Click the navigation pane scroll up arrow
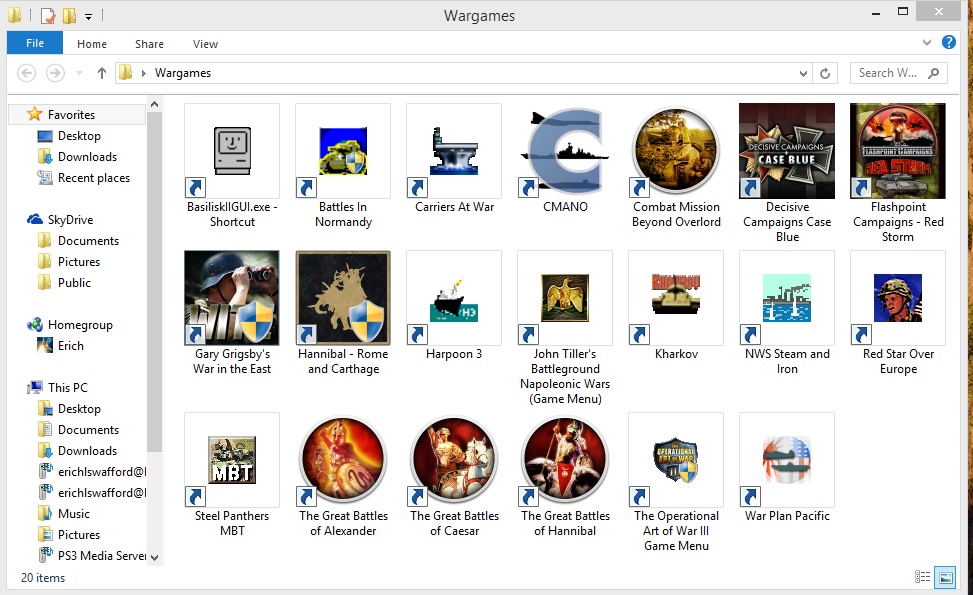This screenshot has width=973, height=595. pos(155,104)
